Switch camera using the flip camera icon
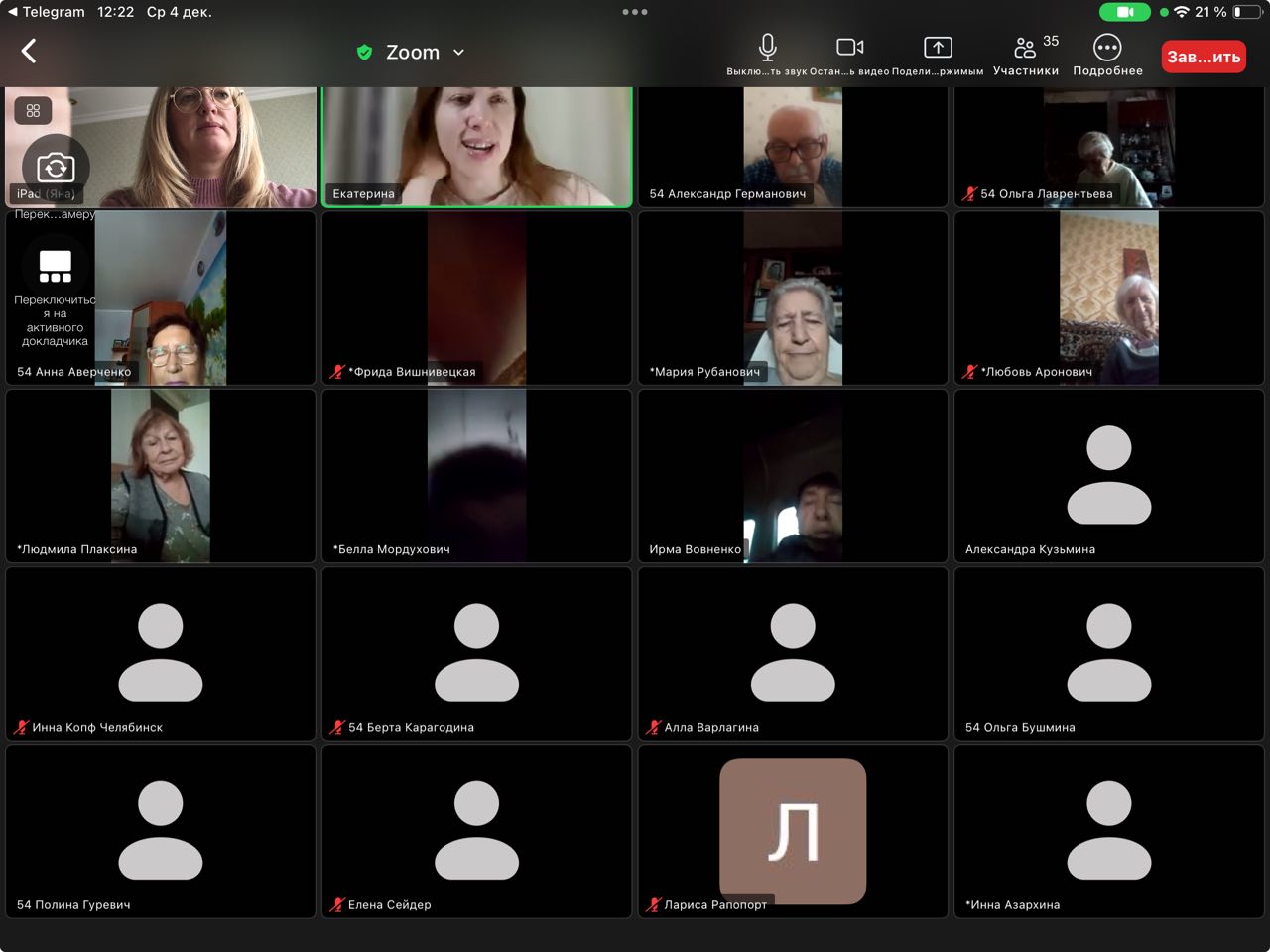Viewport: 1270px width, 952px height. point(56,167)
